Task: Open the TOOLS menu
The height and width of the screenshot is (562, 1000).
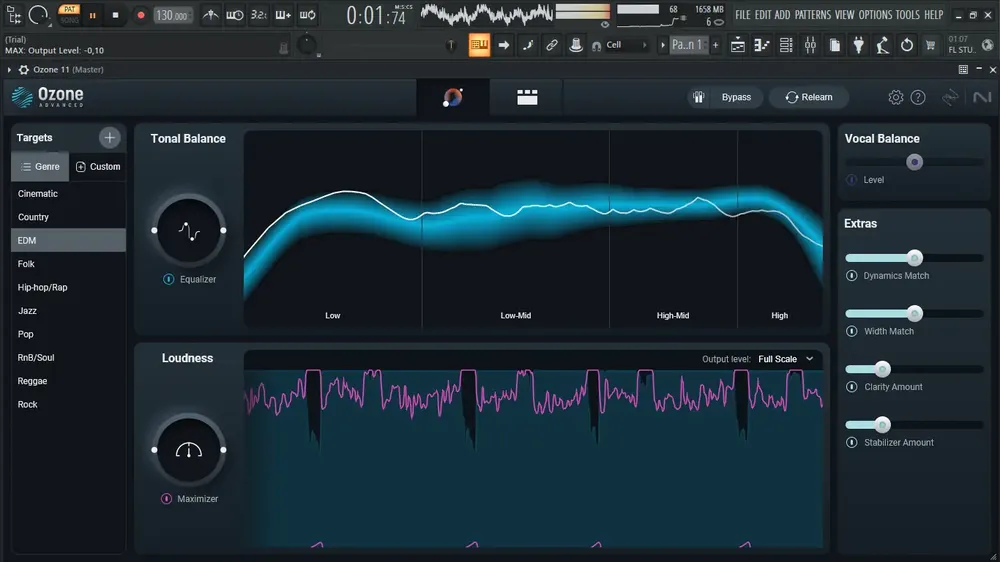Action: click(907, 15)
